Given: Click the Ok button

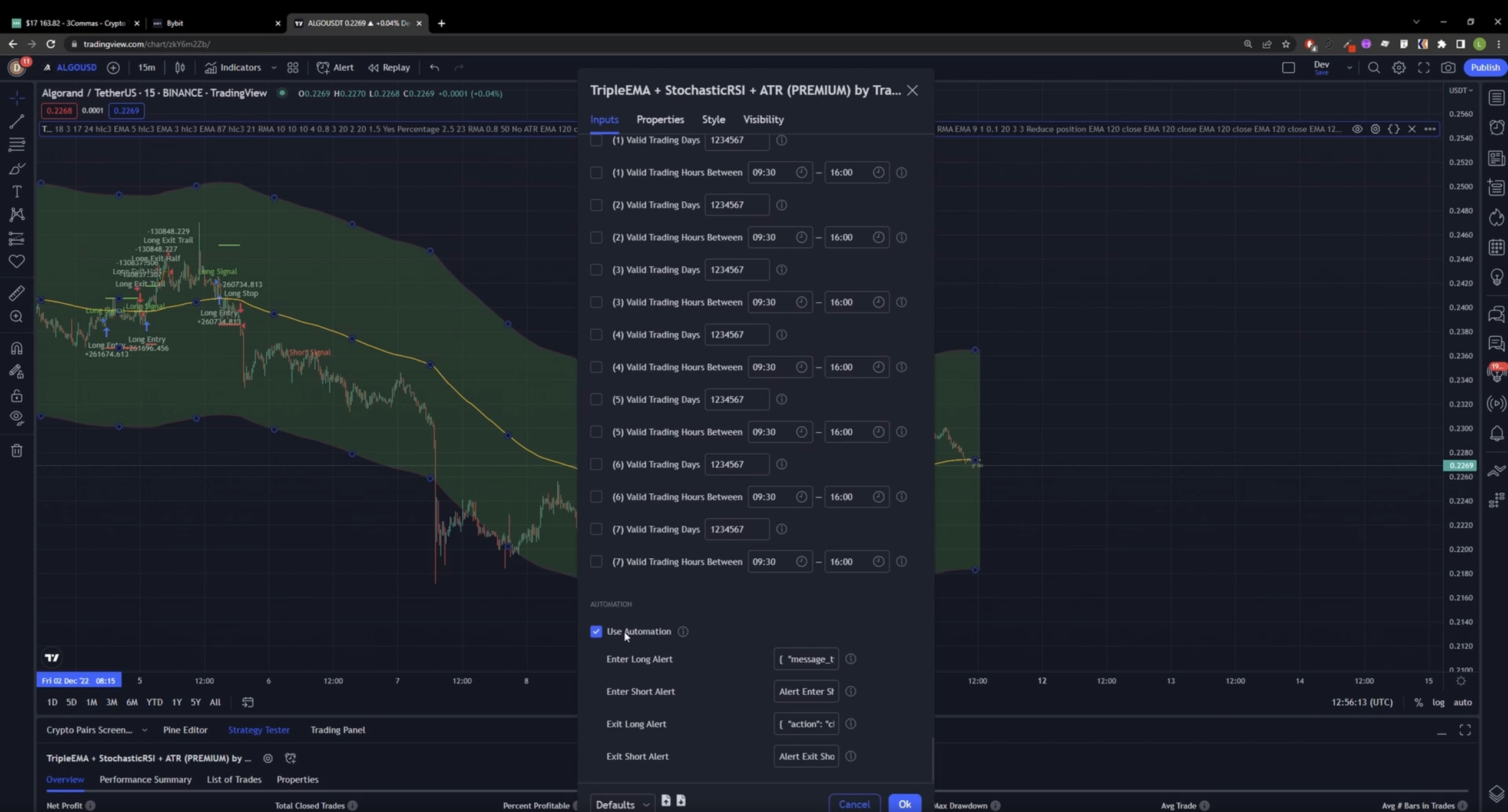Looking at the screenshot, I should click(904, 804).
